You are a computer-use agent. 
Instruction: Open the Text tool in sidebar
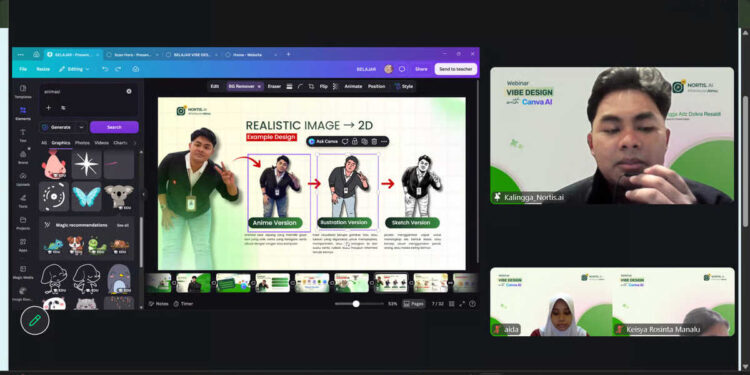pyautogui.click(x=22, y=135)
